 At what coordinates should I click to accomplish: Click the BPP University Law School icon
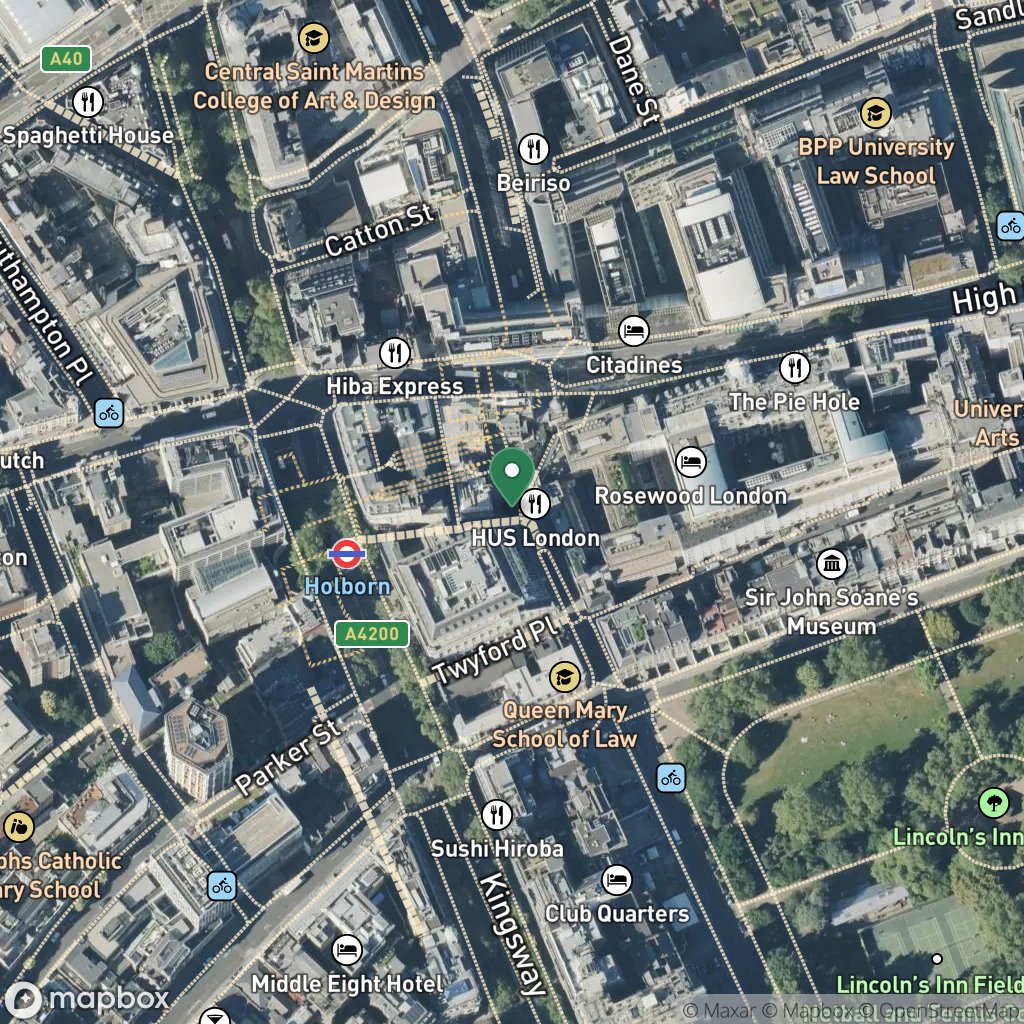(x=876, y=113)
